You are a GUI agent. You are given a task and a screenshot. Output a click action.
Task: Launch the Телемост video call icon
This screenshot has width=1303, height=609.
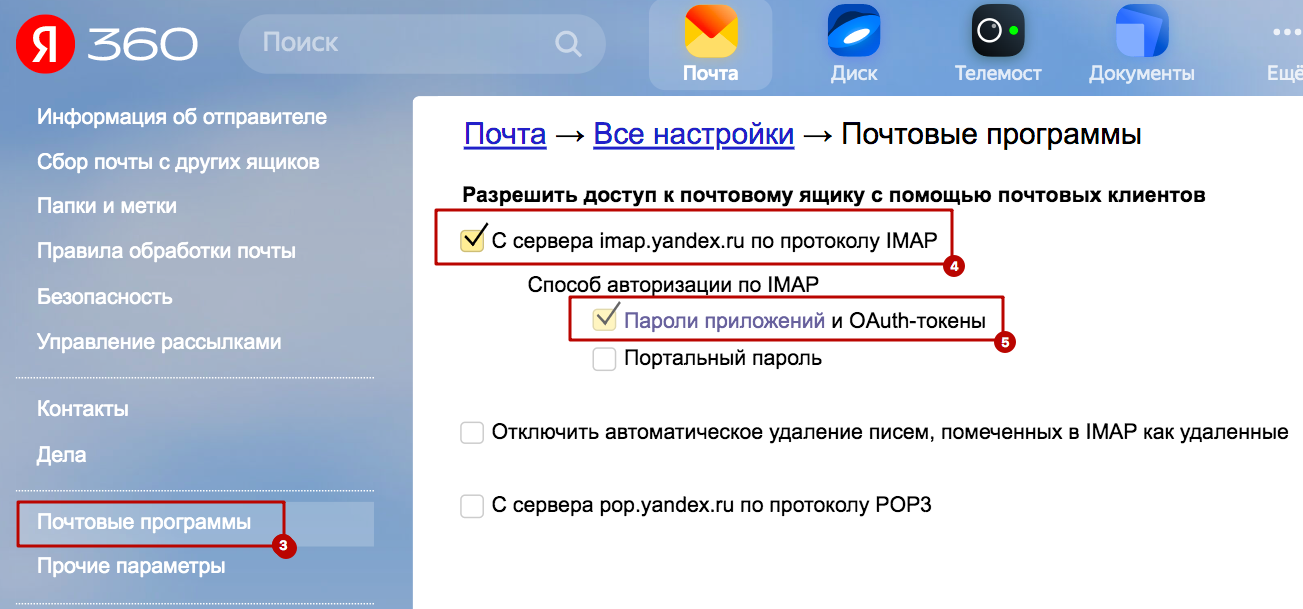(x=997, y=32)
